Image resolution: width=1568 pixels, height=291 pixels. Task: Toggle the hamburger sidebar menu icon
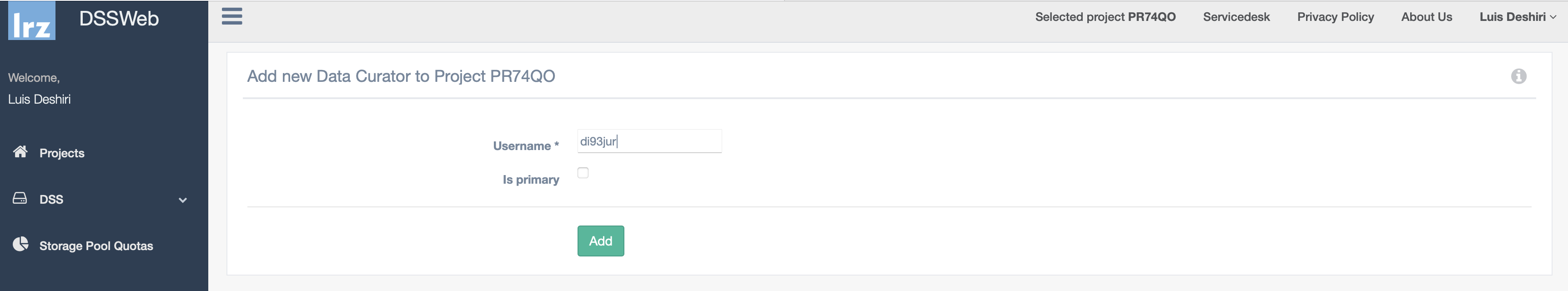[232, 16]
